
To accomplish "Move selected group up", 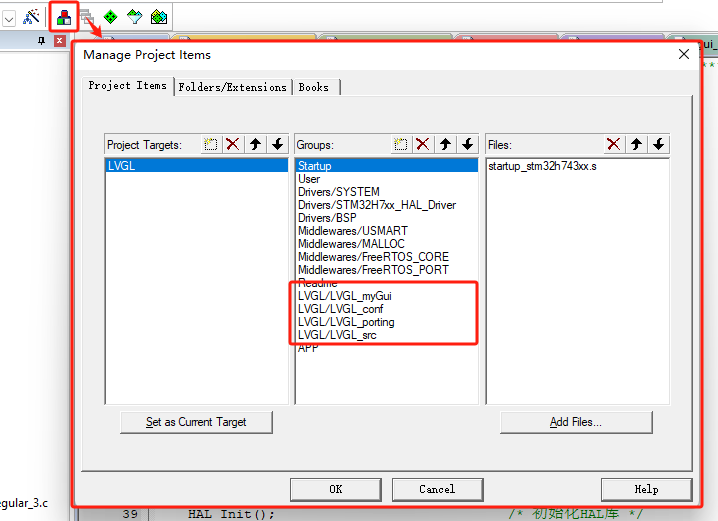I will (446, 145).
